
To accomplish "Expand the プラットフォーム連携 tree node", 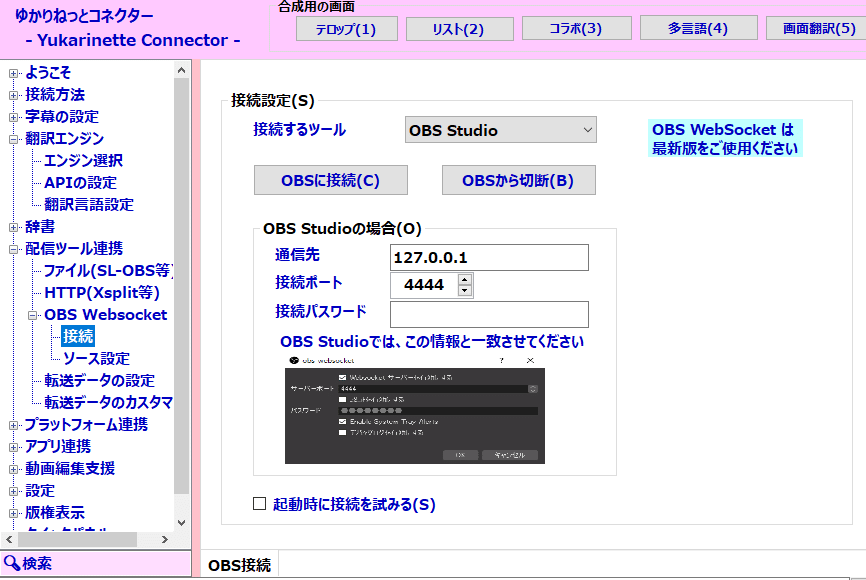I will 14,425.
